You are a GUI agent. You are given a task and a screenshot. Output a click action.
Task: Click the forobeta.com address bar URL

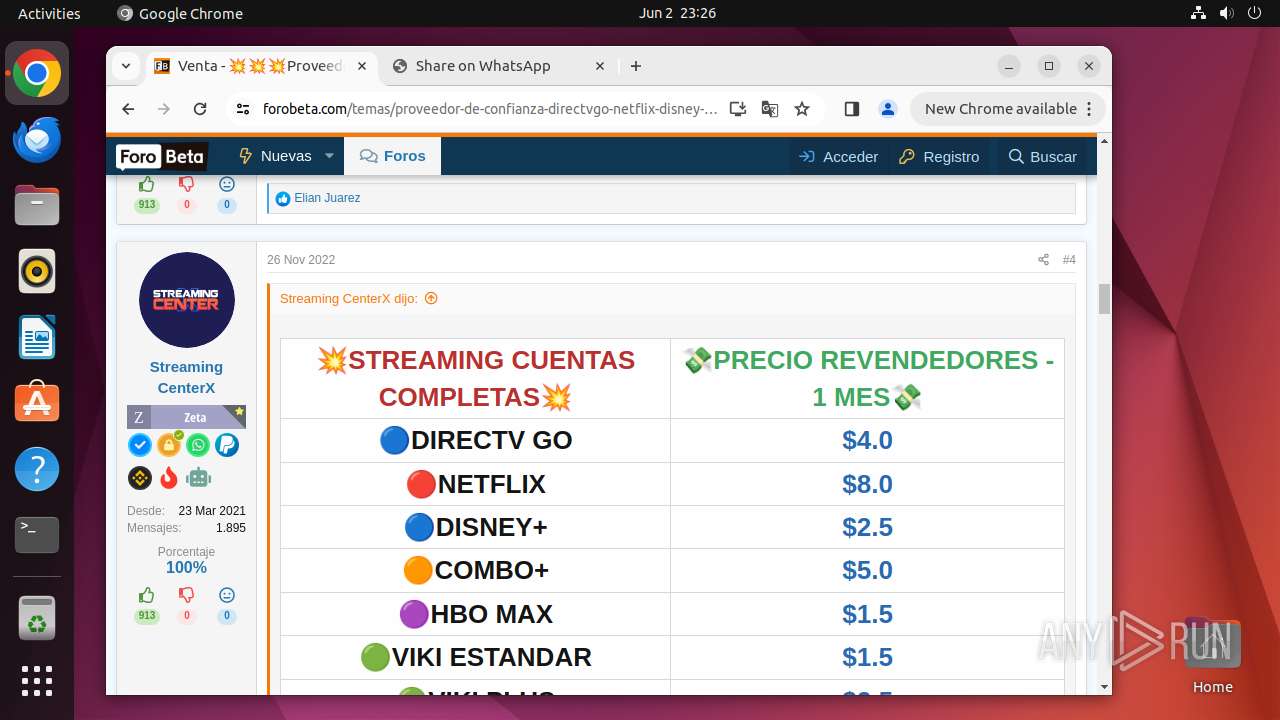(490, 109)
